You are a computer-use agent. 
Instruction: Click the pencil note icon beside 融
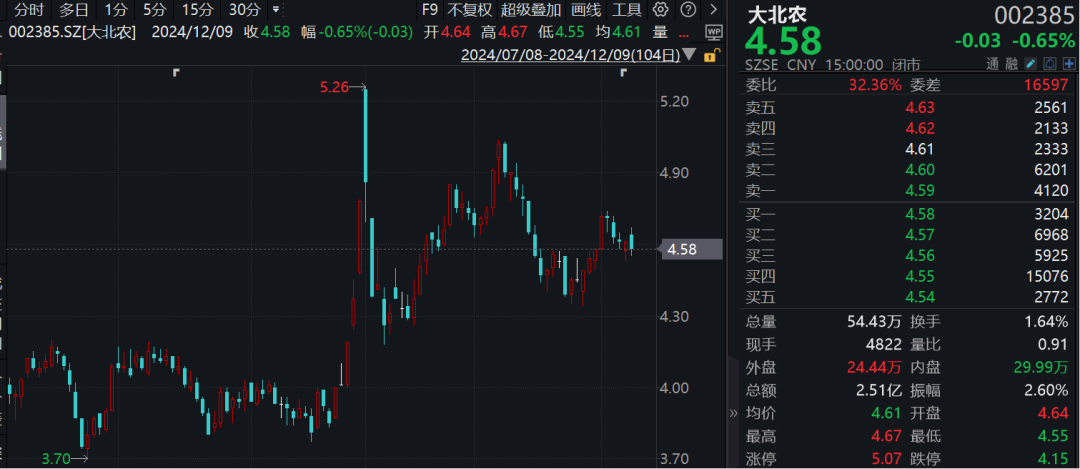coord(1030,64)
